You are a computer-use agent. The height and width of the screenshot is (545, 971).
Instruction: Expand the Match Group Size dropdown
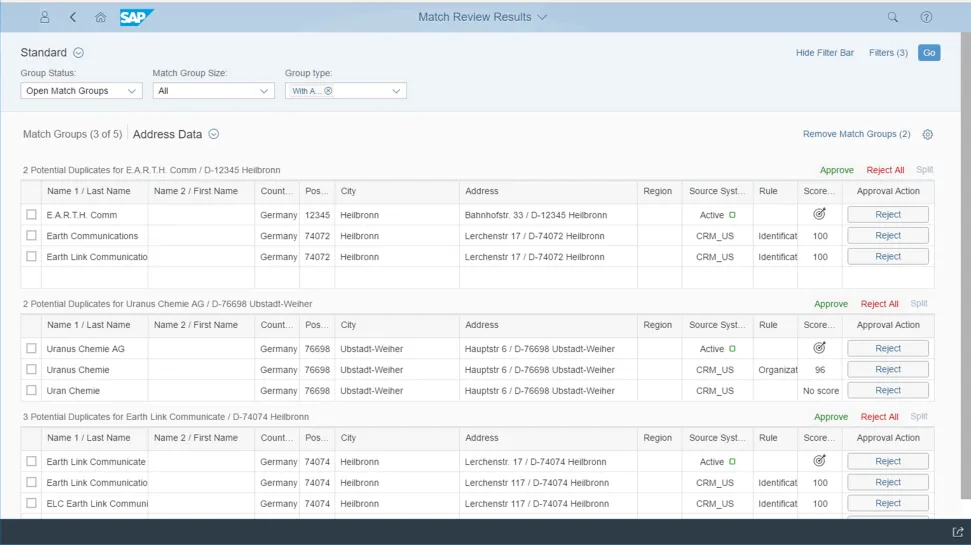coord(213,91)
